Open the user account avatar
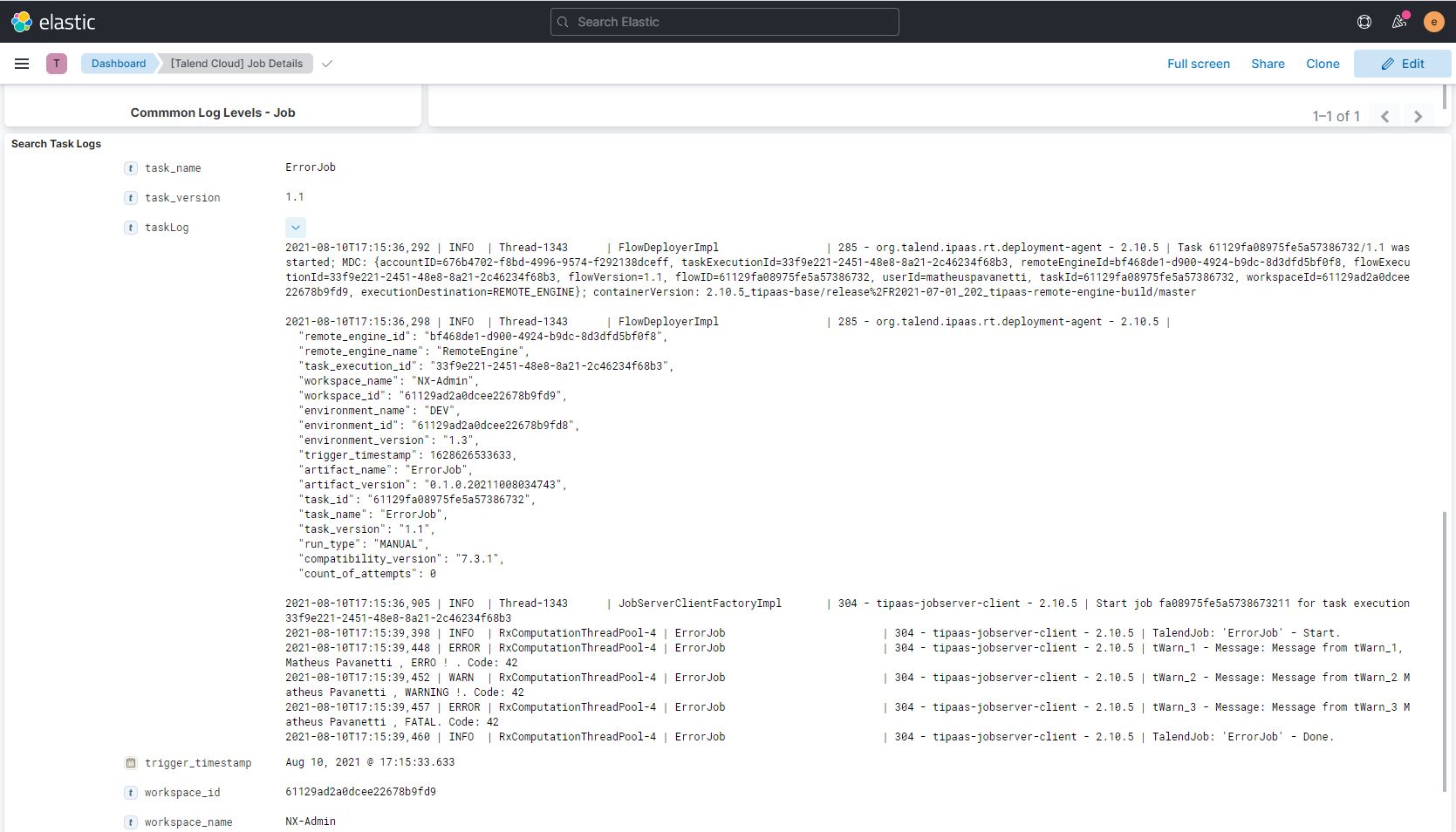Viewport: 1456px width, 832px height. 1433,22
